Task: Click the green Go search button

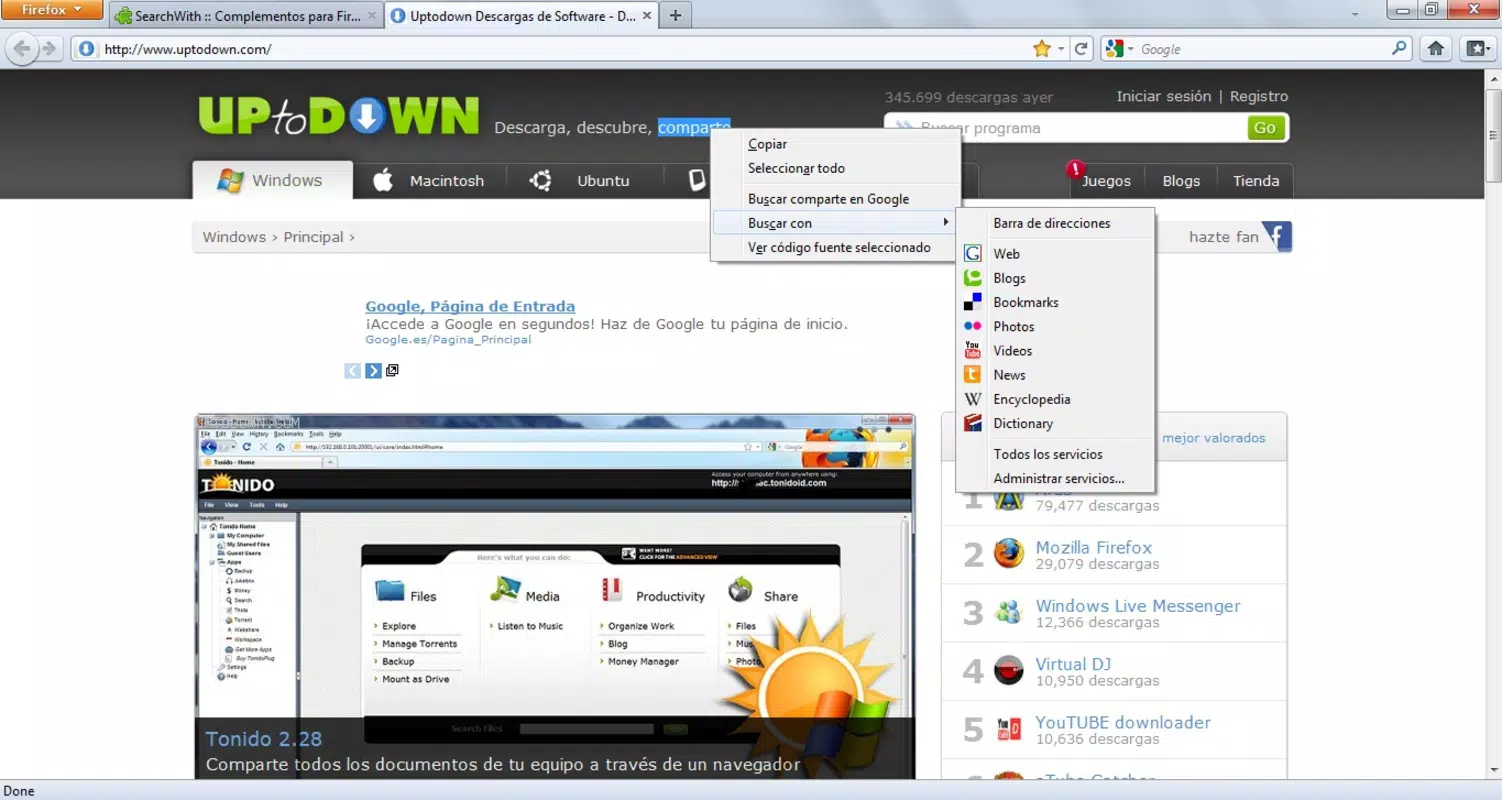Action: point(1265,127)
